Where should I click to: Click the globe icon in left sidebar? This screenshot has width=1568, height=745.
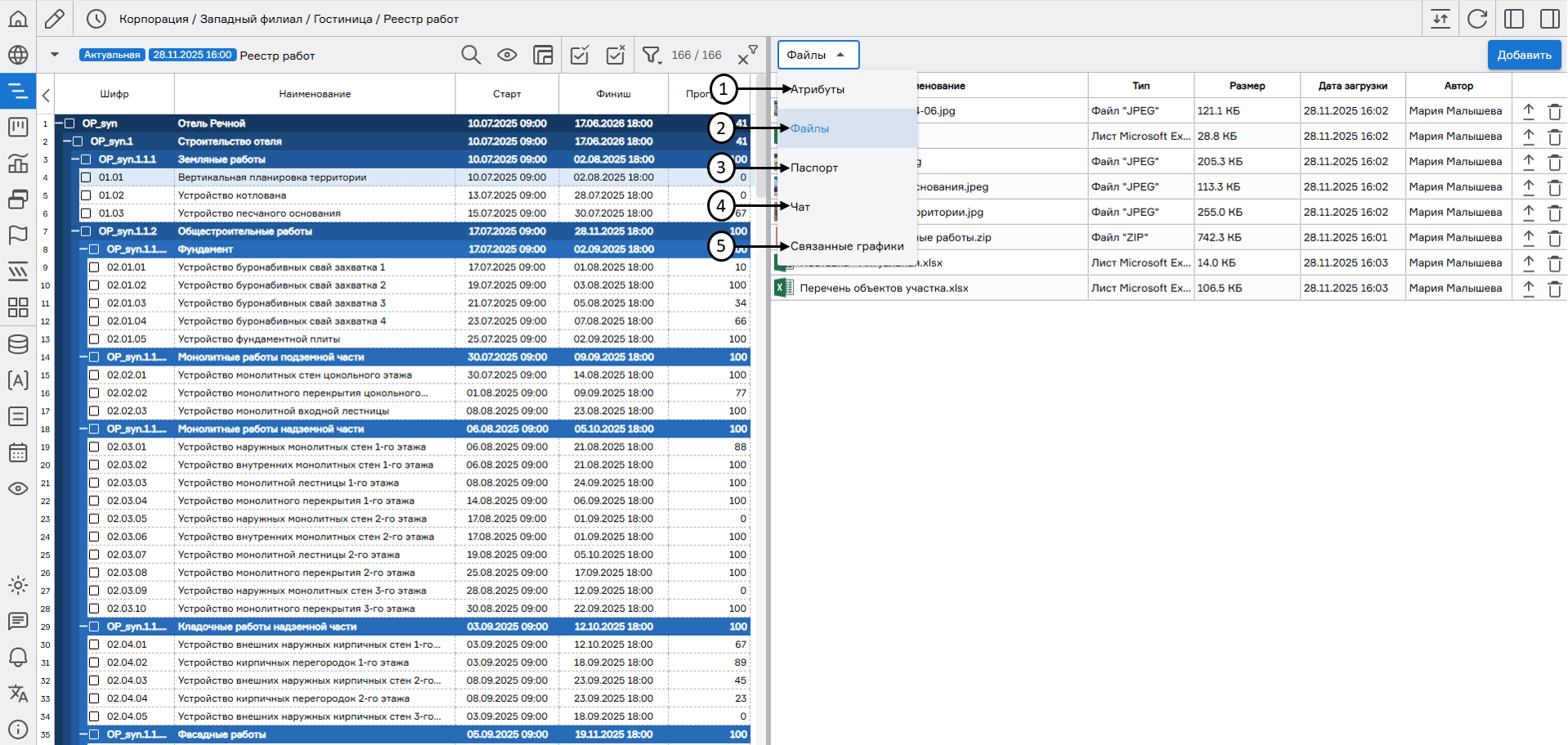tap(18, 55)
